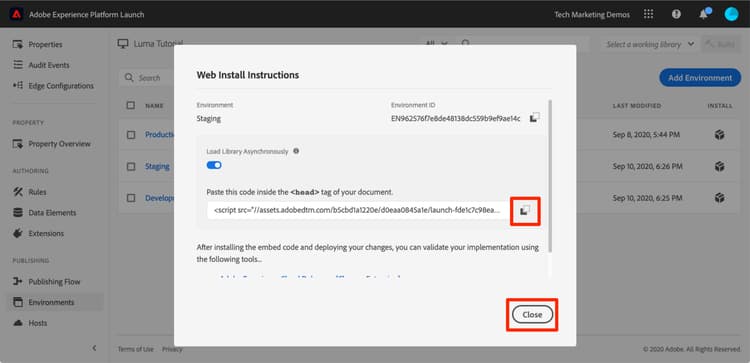Open the user profile avatar
Viewport: 750px width, 363px height.
[731, 14]
